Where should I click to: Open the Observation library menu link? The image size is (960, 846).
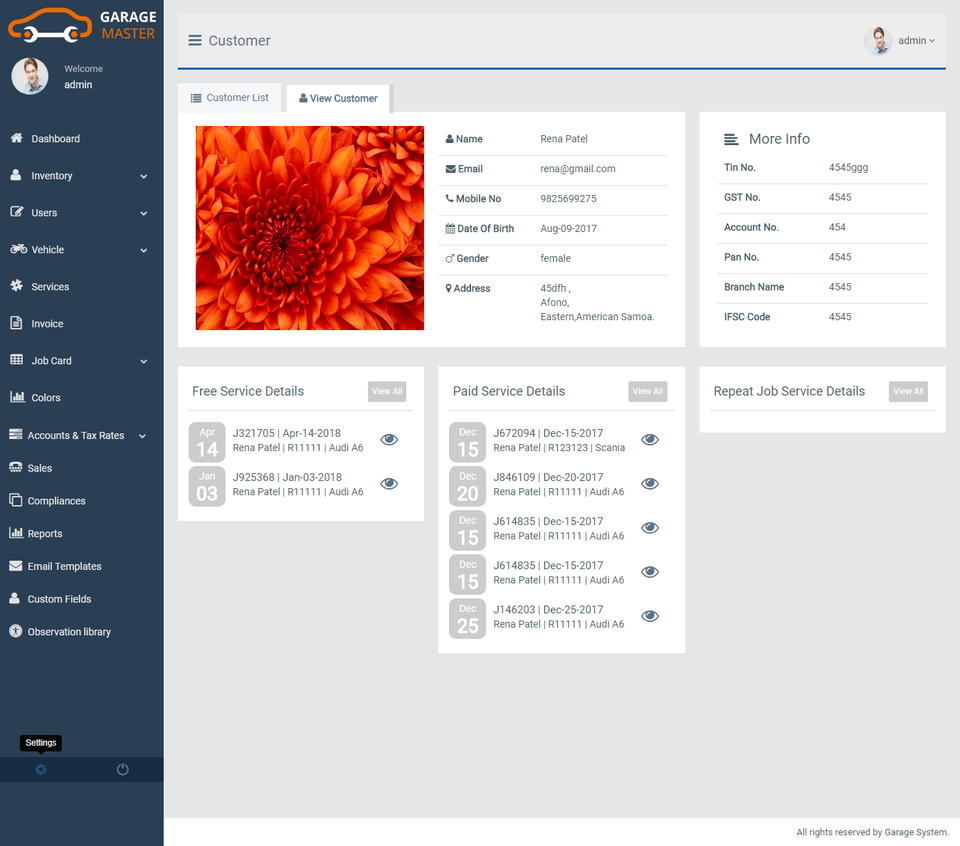(69, 632)
